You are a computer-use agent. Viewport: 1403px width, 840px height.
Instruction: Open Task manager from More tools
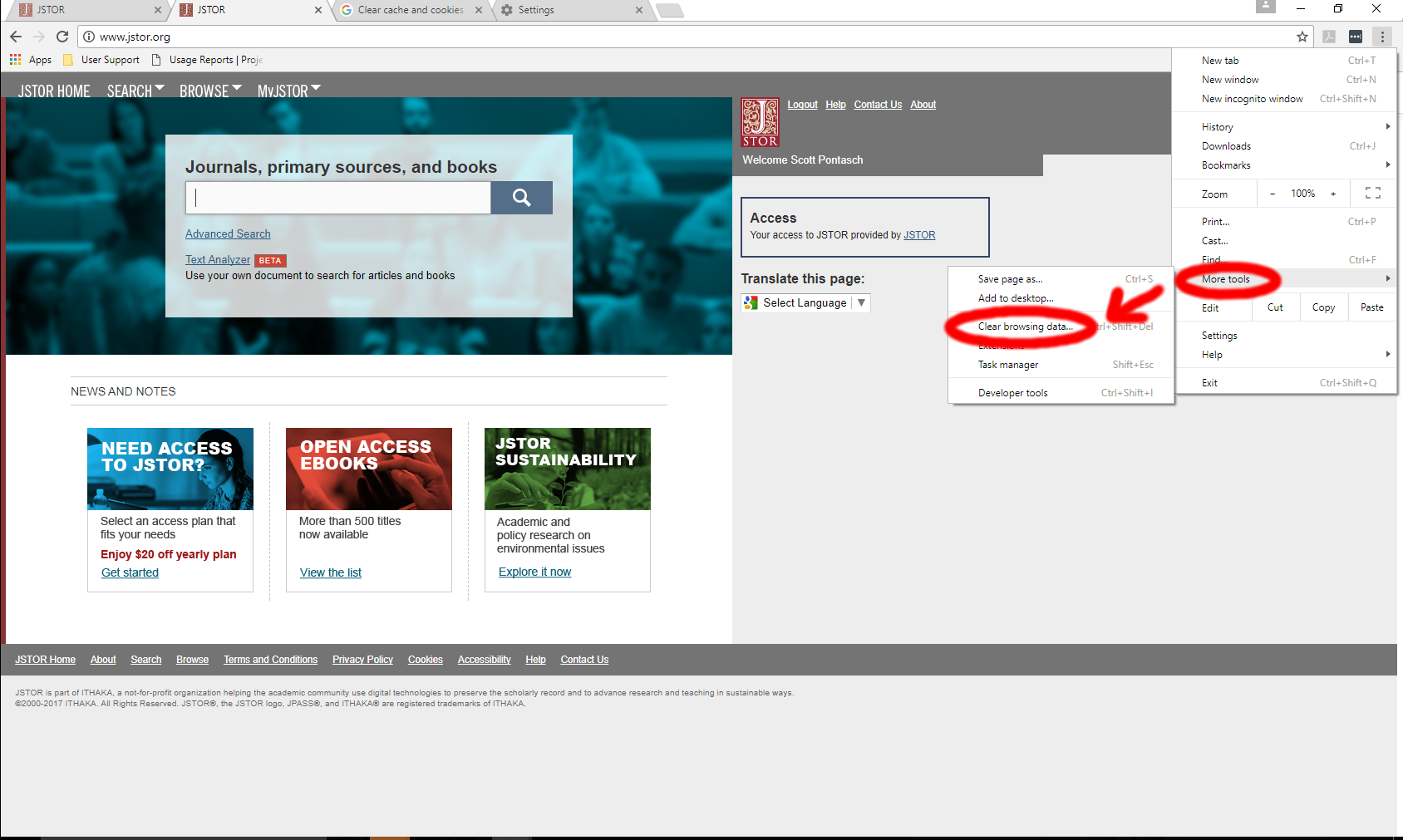click(x=1061, y=365)
